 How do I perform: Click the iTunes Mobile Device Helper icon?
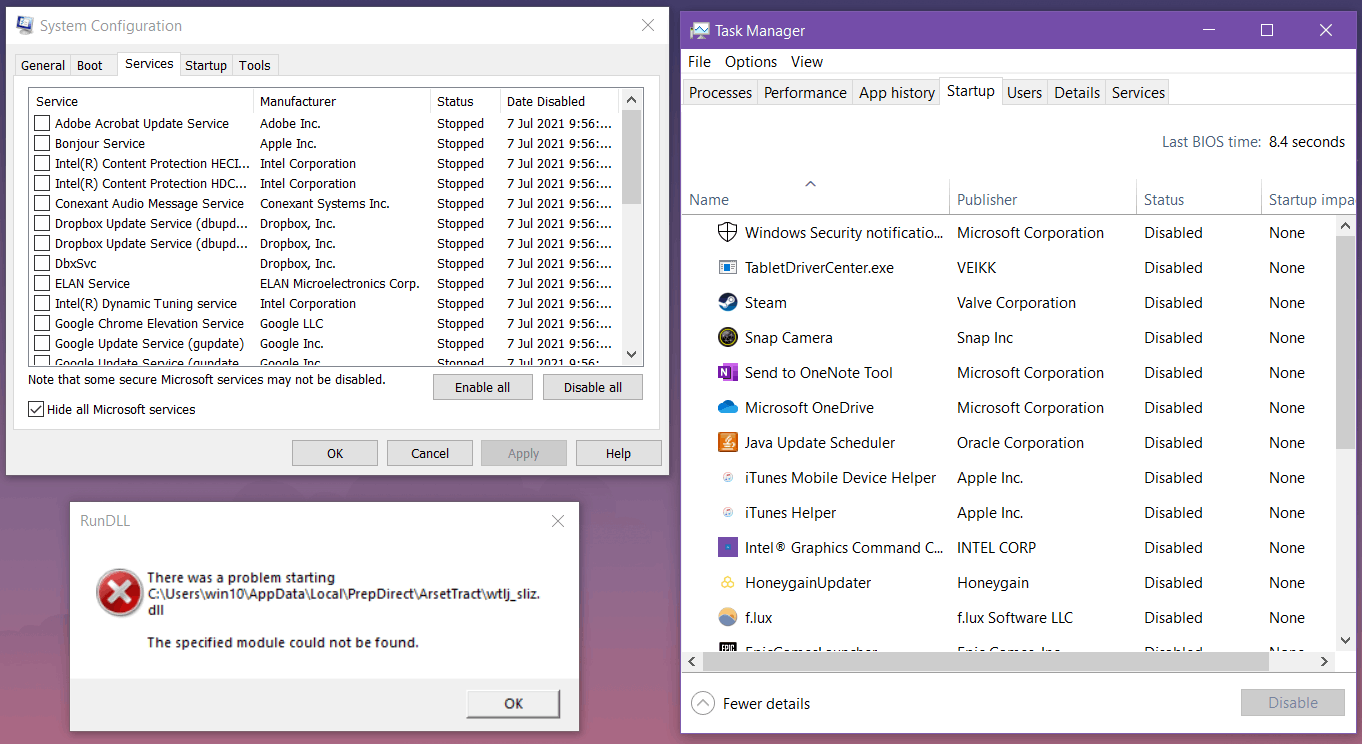[728, 477]
